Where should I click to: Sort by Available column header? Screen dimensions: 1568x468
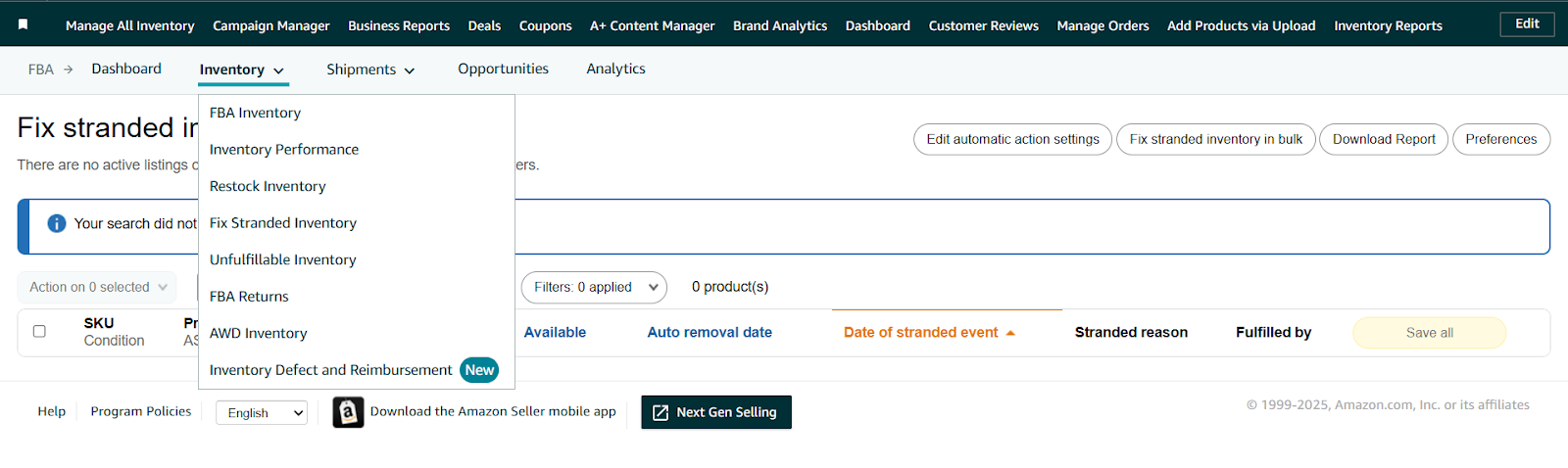(x=555, y=332)
